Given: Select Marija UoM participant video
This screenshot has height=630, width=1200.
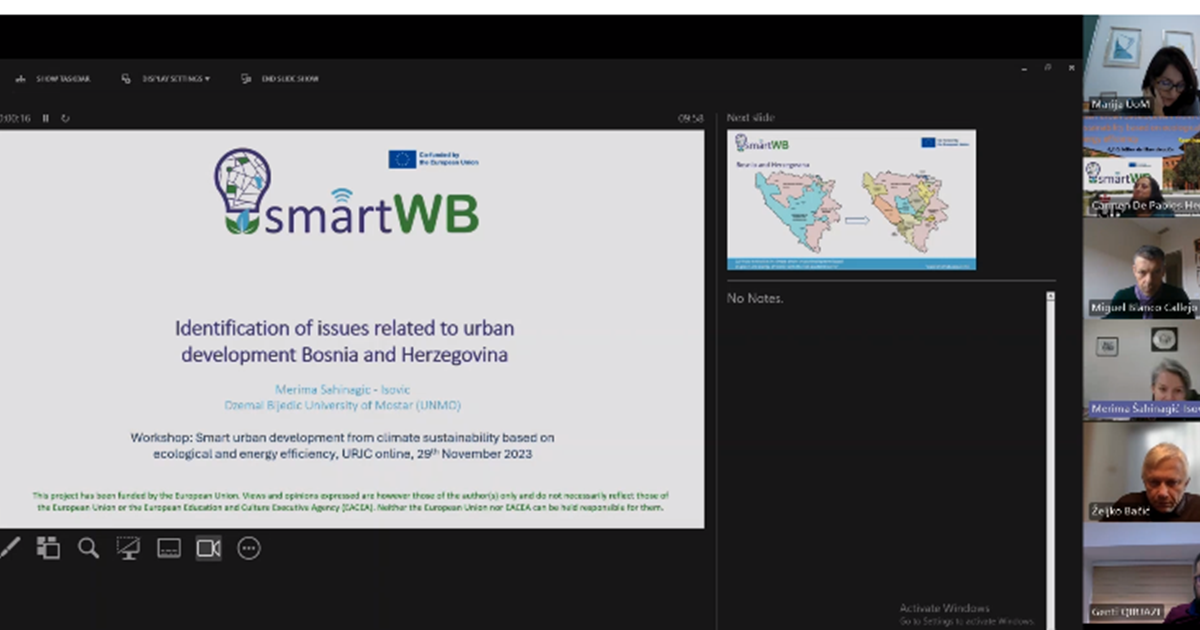Looking at the screenshot, I should coord(1141,65).
